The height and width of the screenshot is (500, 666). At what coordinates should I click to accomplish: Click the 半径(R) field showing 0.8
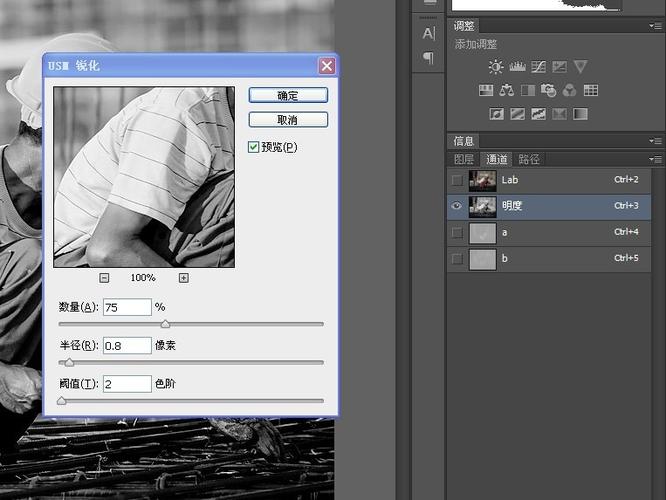coord(127,345)
